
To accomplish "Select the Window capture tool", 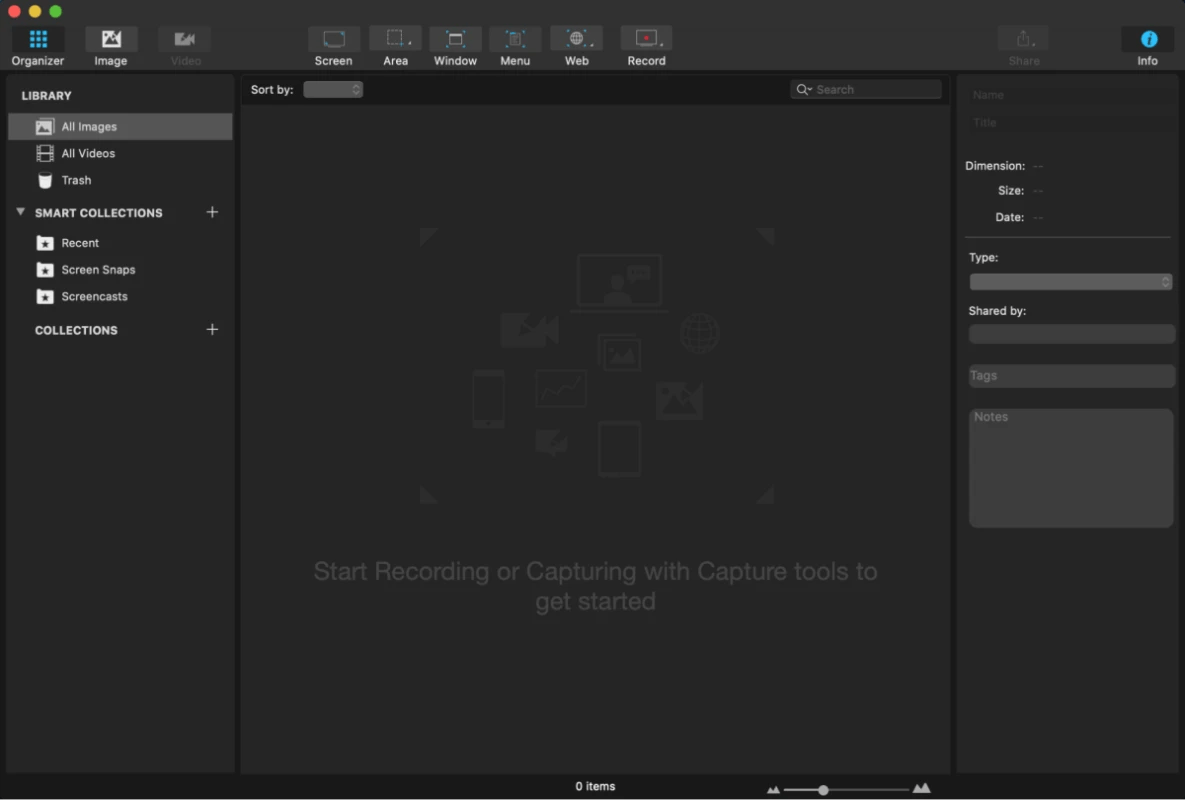I will coord(455,40).
